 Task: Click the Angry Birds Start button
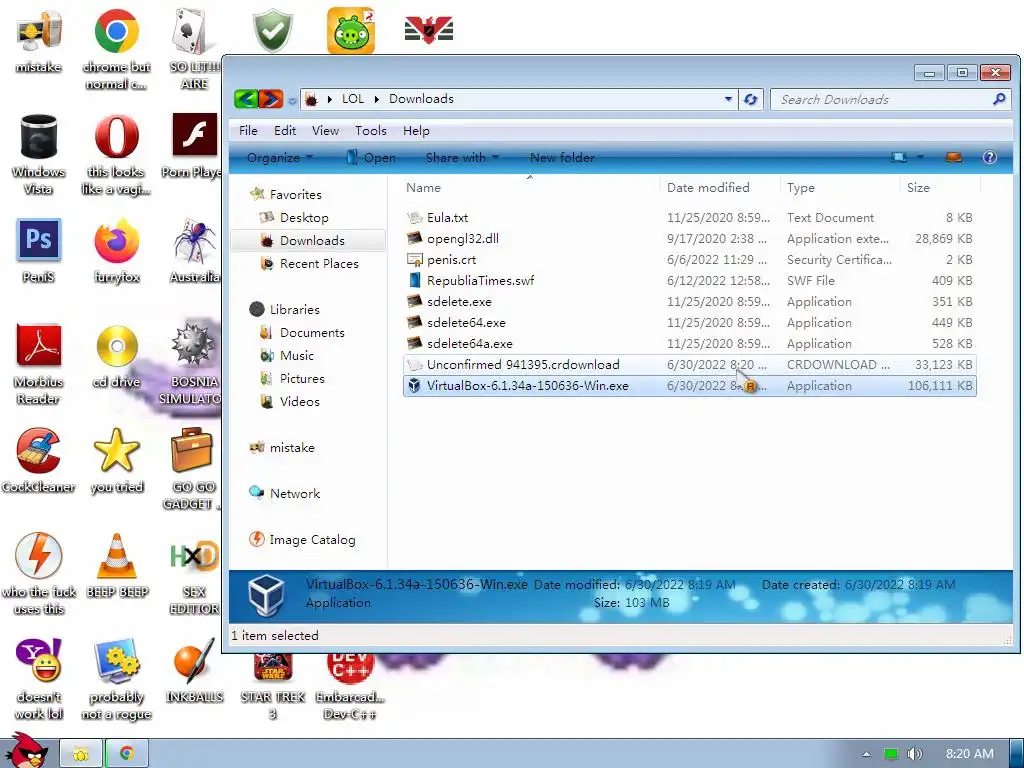(25, 750)
